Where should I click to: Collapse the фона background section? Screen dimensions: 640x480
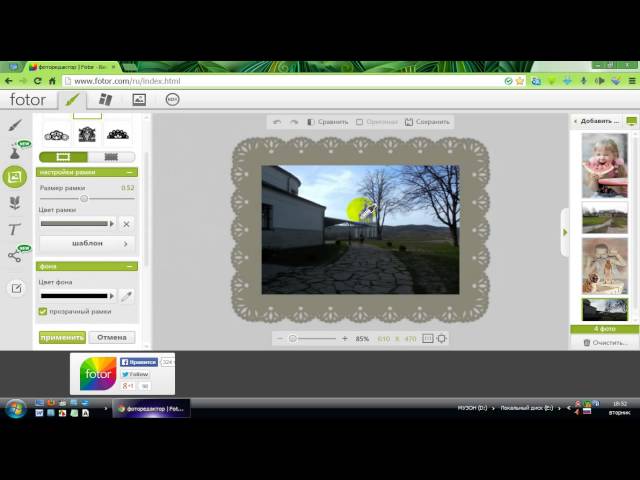129,267
